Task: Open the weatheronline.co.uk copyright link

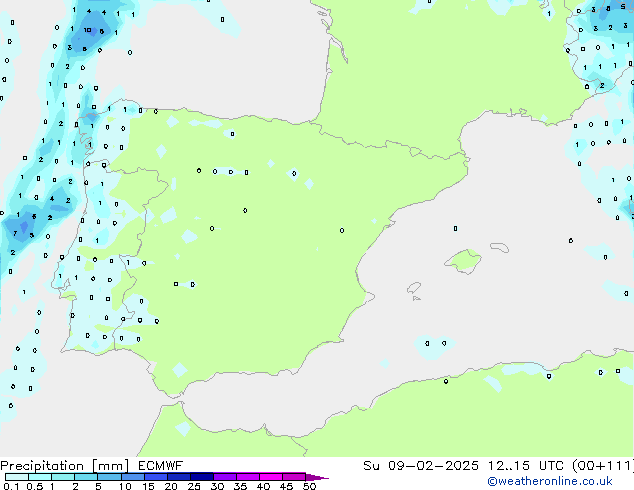Action: tap(550, 481)
